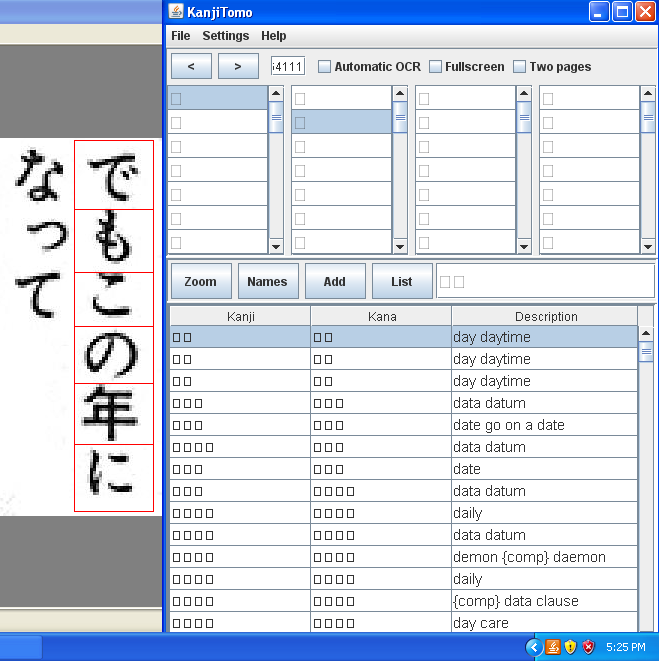Open the Help menu
Viewport: 659px width, 661px height.
click(x=274, y=36)
